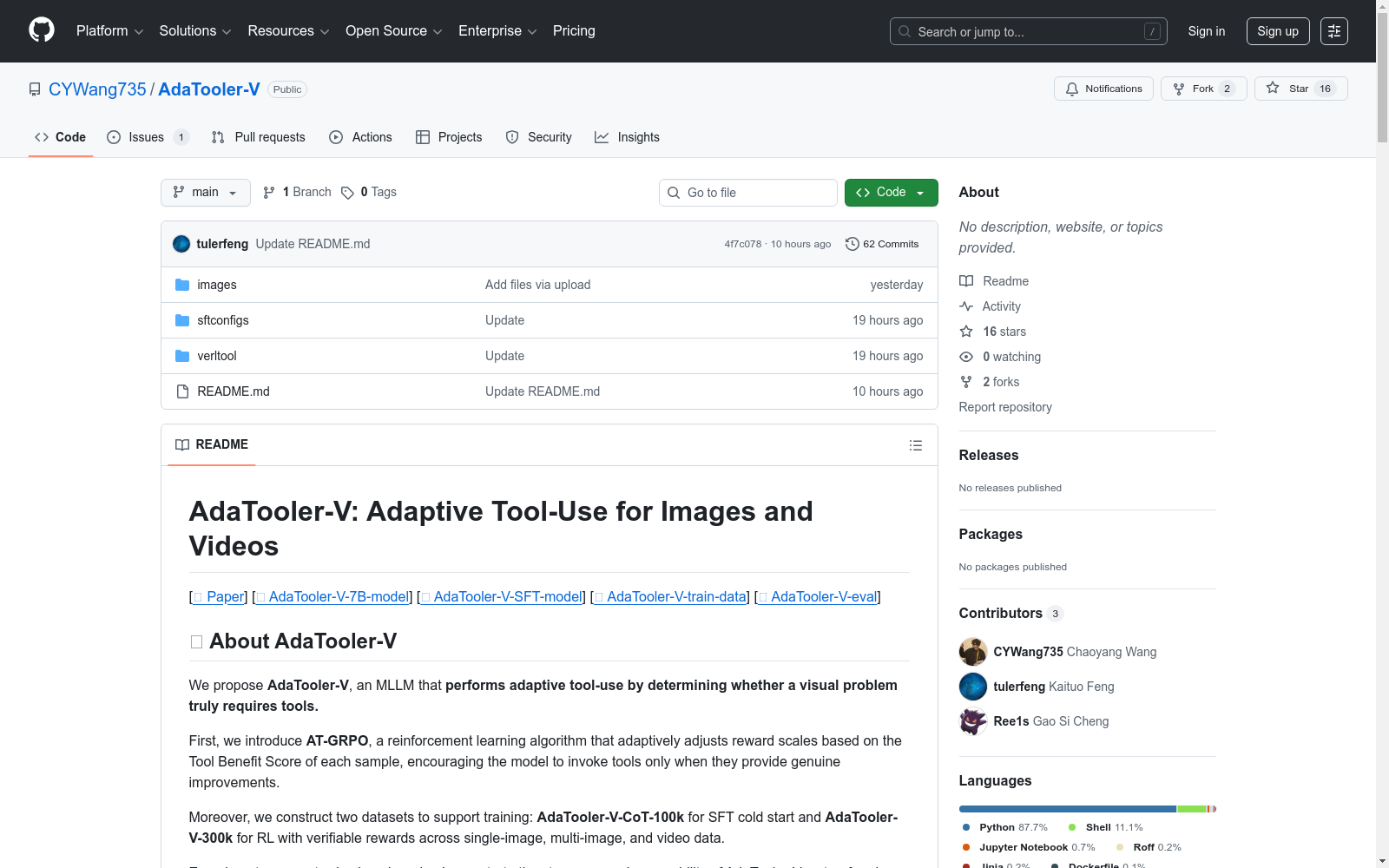Select the Code tab
The width and height of the screenshot is (1389, 868).
click(x=61, y=137)
